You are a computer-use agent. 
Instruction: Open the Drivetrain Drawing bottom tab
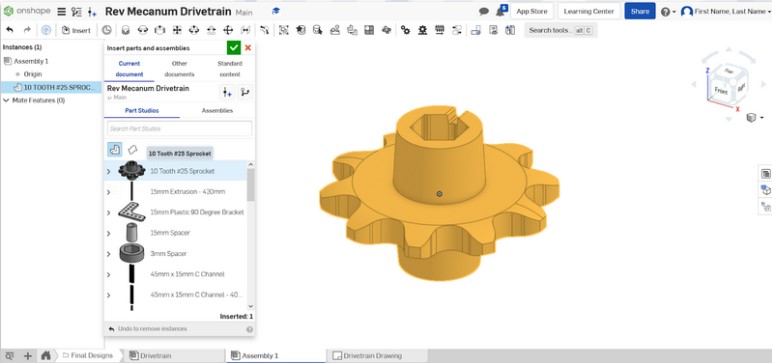[x=377, y=355]
